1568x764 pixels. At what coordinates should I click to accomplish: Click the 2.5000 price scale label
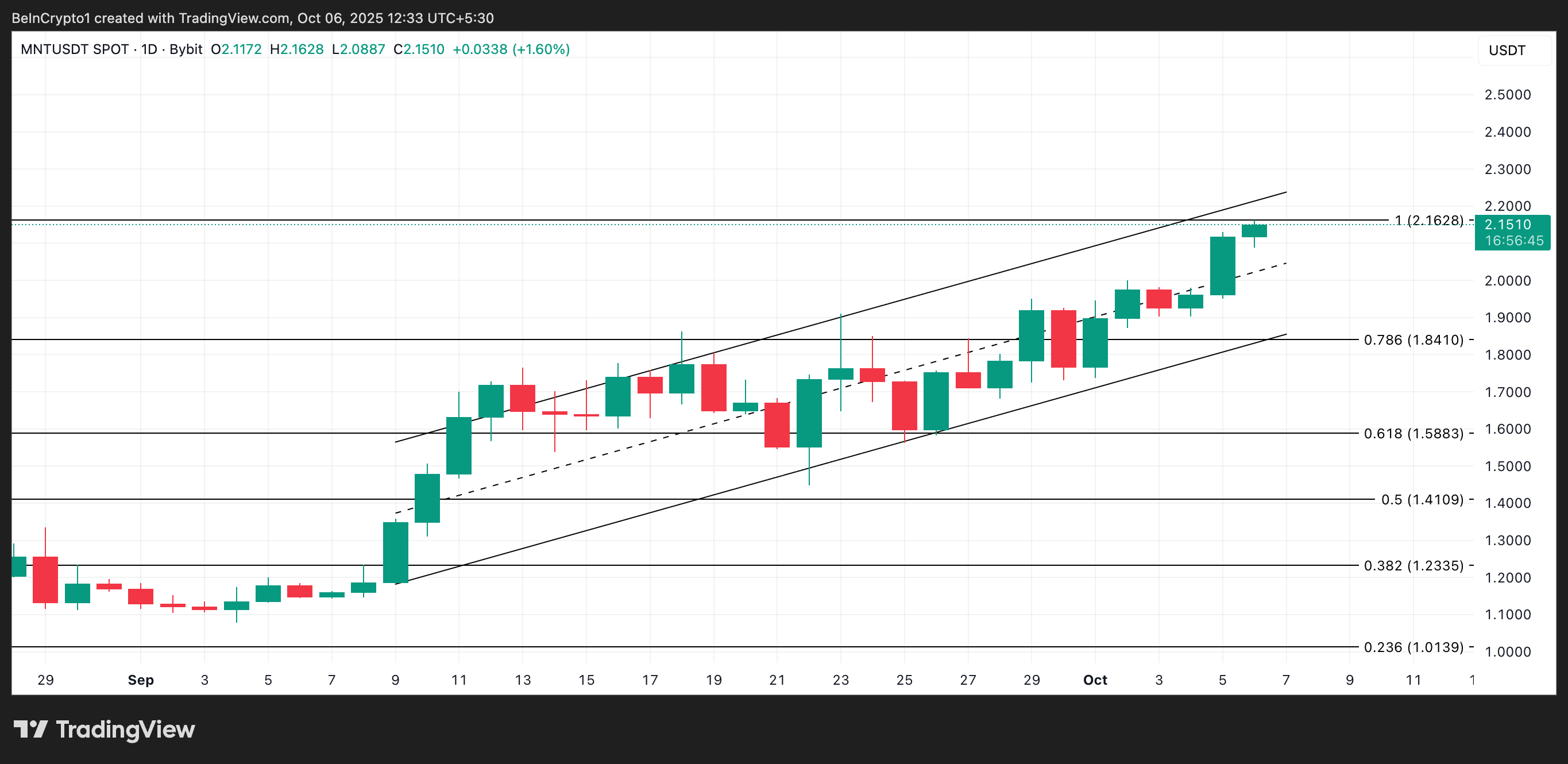(1507, 94)
